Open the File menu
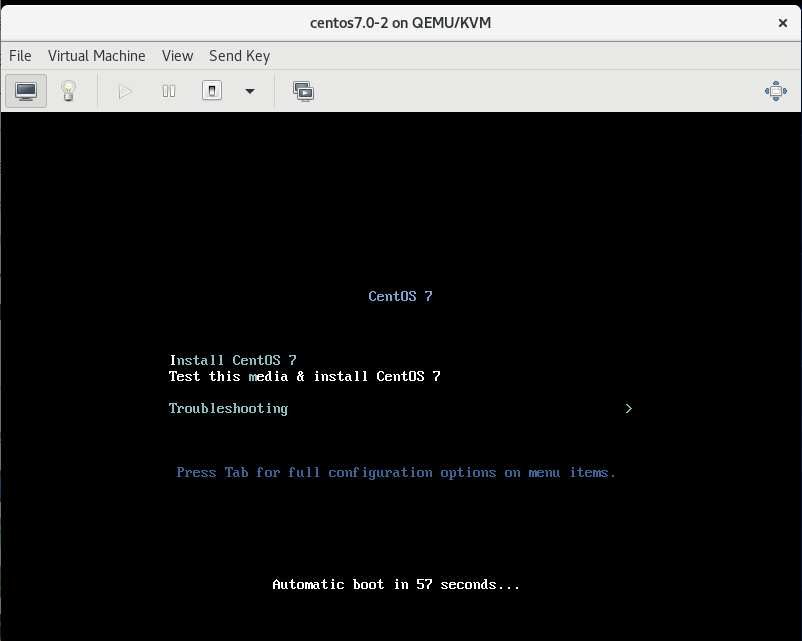802x641 pixels. tap(20, 56)
